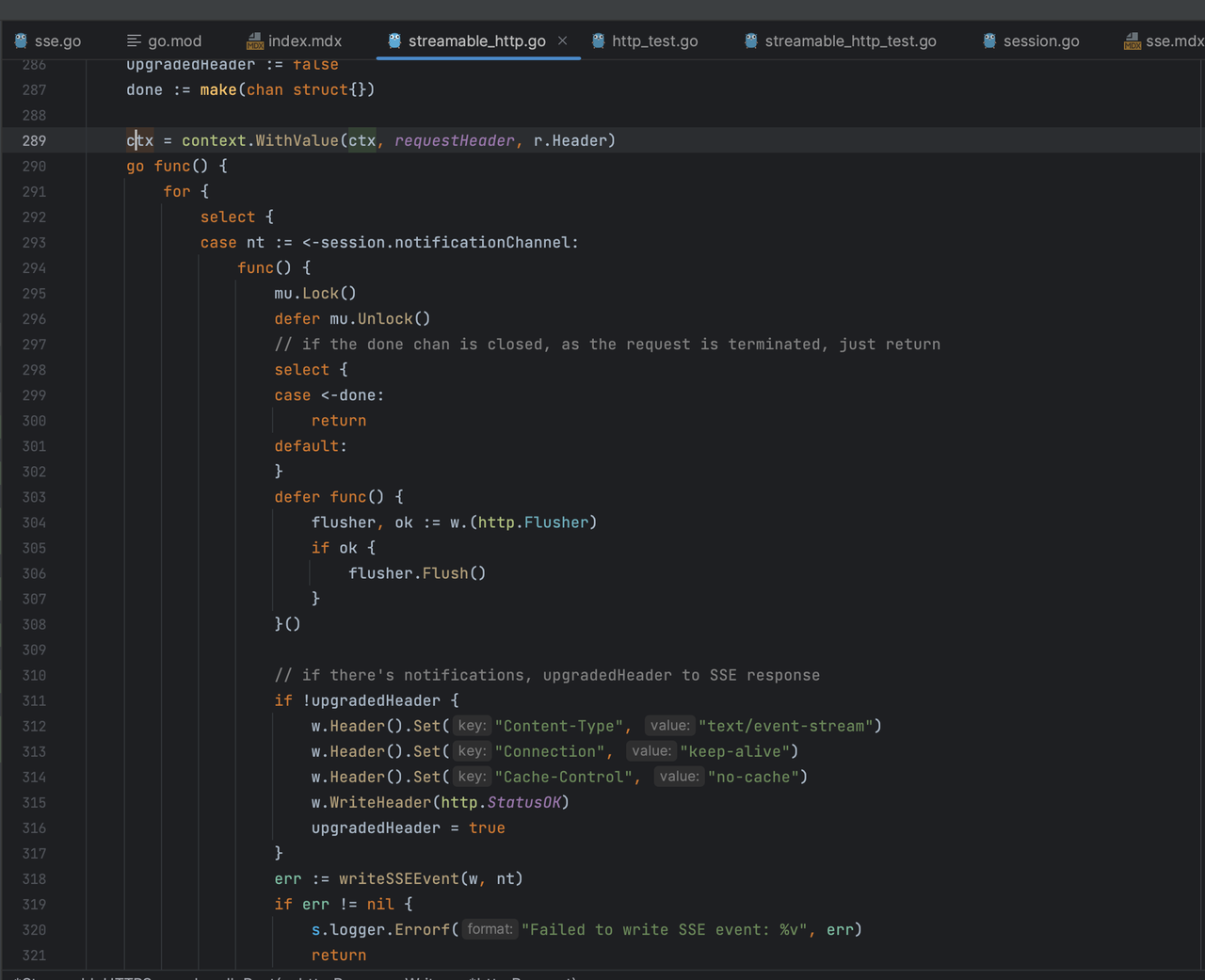
Task: Click the "no-cache" string literal
Action: click(x=753, y=776)
